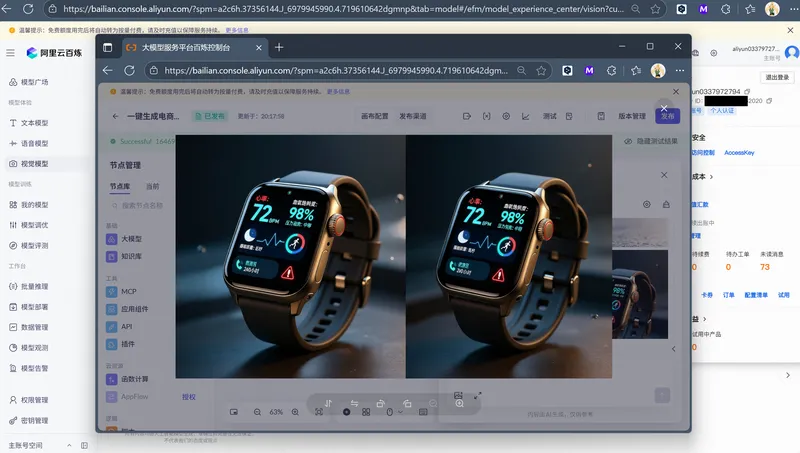Click the chart statistics icon in workflow toolbar

coord(526,116)
